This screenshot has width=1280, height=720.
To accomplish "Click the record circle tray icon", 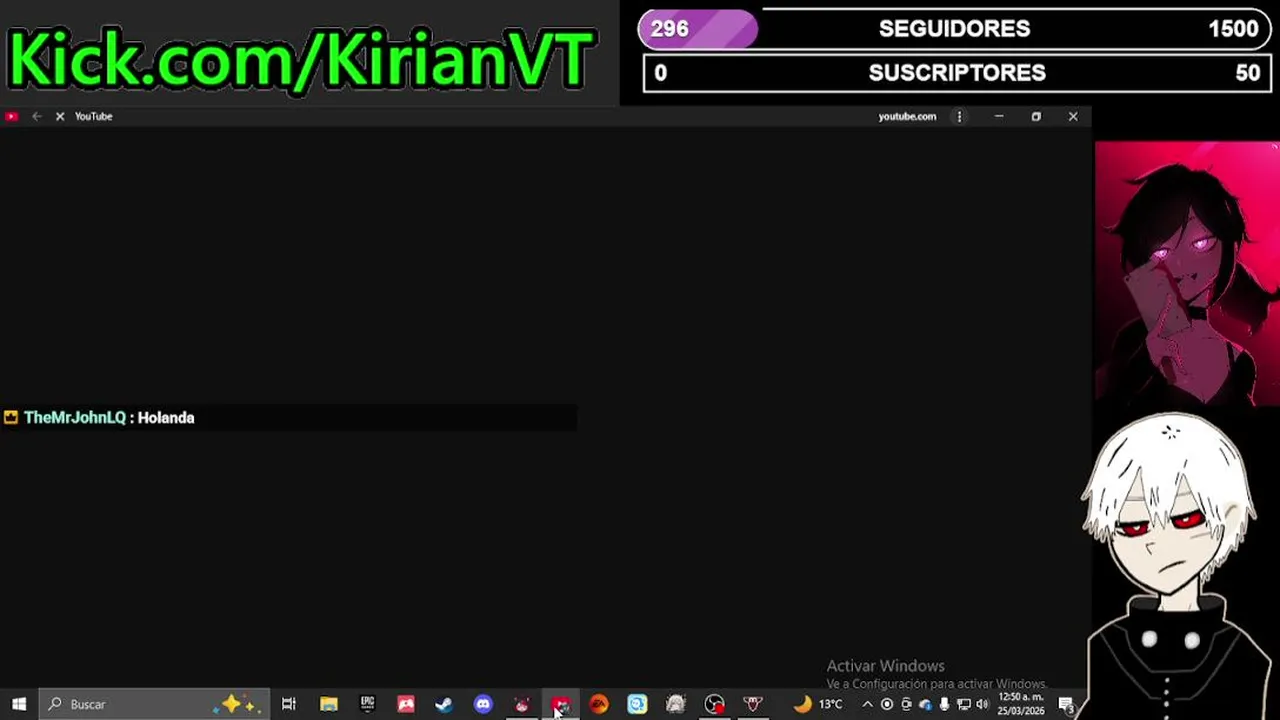I will coord(887,704).
